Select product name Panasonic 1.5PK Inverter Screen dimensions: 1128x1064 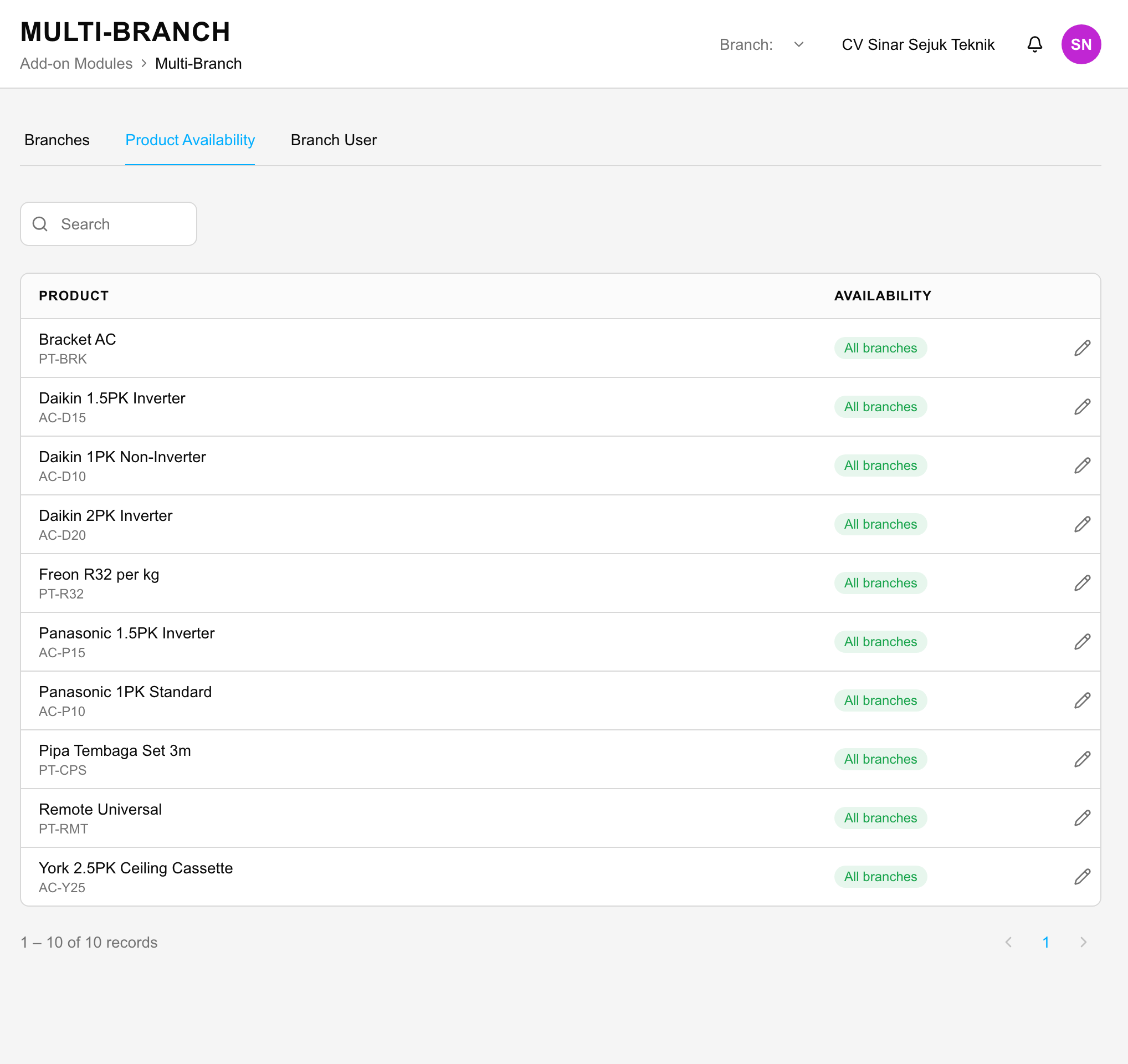click(126, 633)
